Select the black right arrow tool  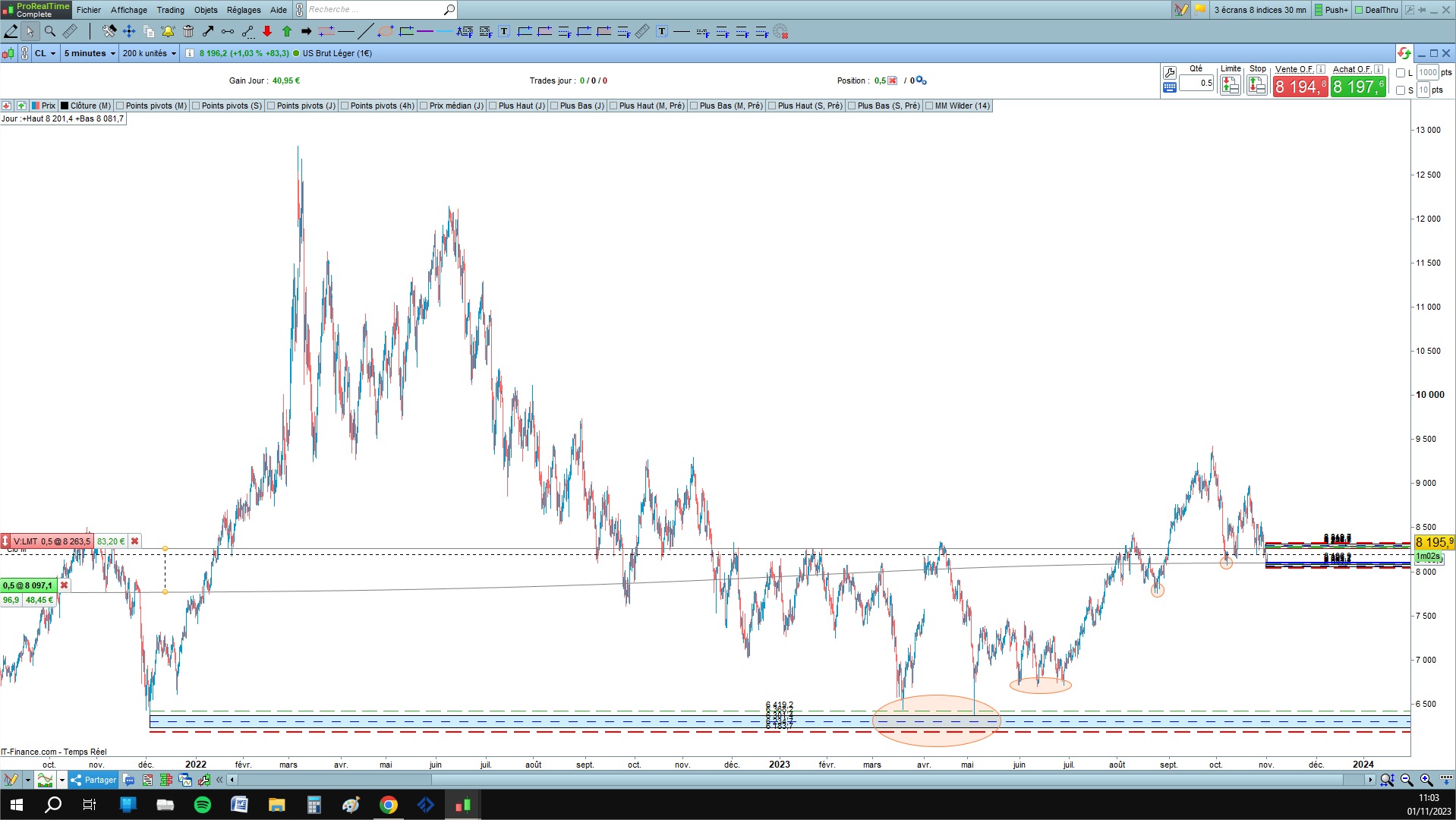pos(307,31)
